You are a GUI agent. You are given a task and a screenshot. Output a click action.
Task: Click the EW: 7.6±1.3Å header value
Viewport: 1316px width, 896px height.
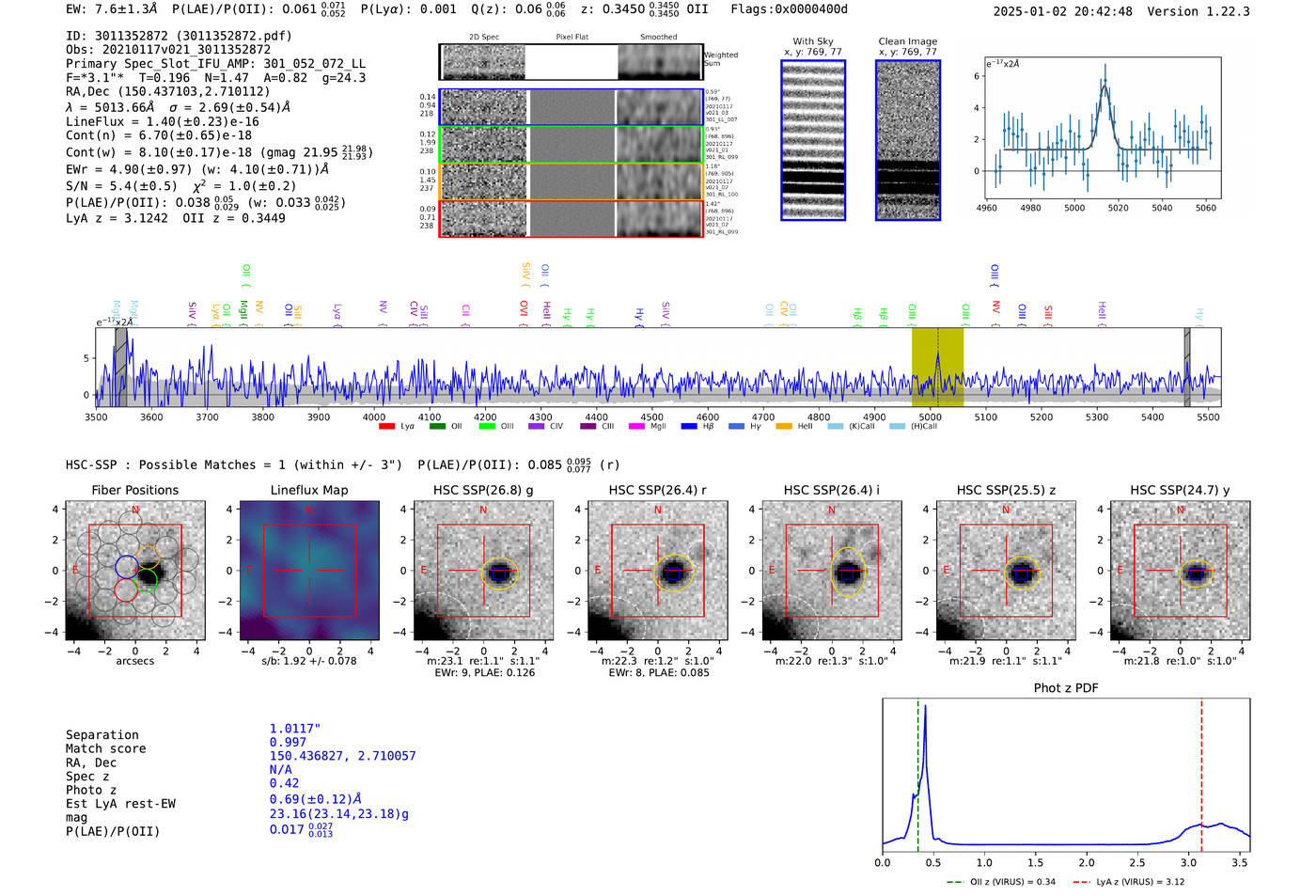[x=112, y=9]
